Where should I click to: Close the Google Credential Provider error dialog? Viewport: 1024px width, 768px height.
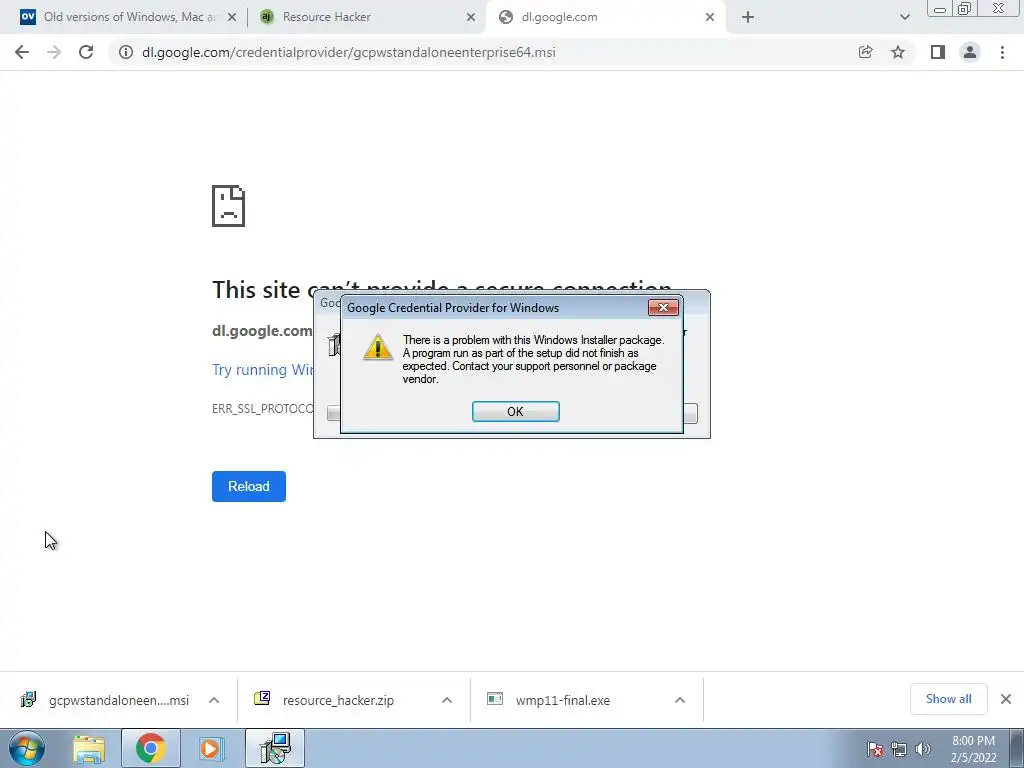pos(663,308)
